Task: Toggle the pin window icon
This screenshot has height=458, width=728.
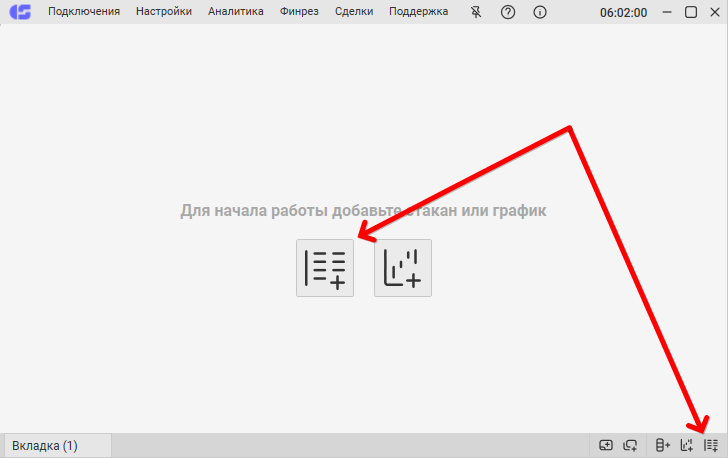Action: click(x=476, y=12)
